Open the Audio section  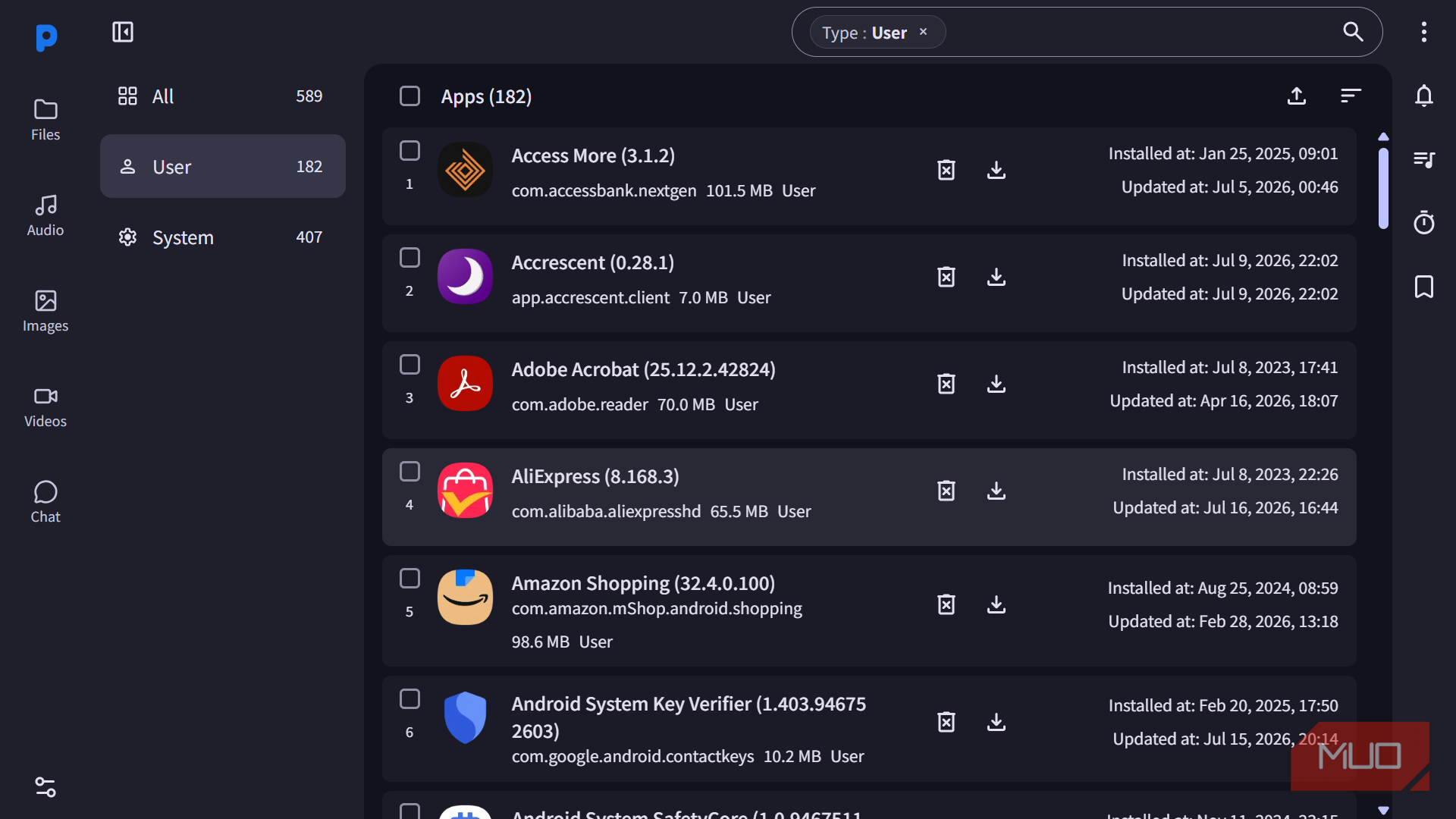(x=45, y=215)
